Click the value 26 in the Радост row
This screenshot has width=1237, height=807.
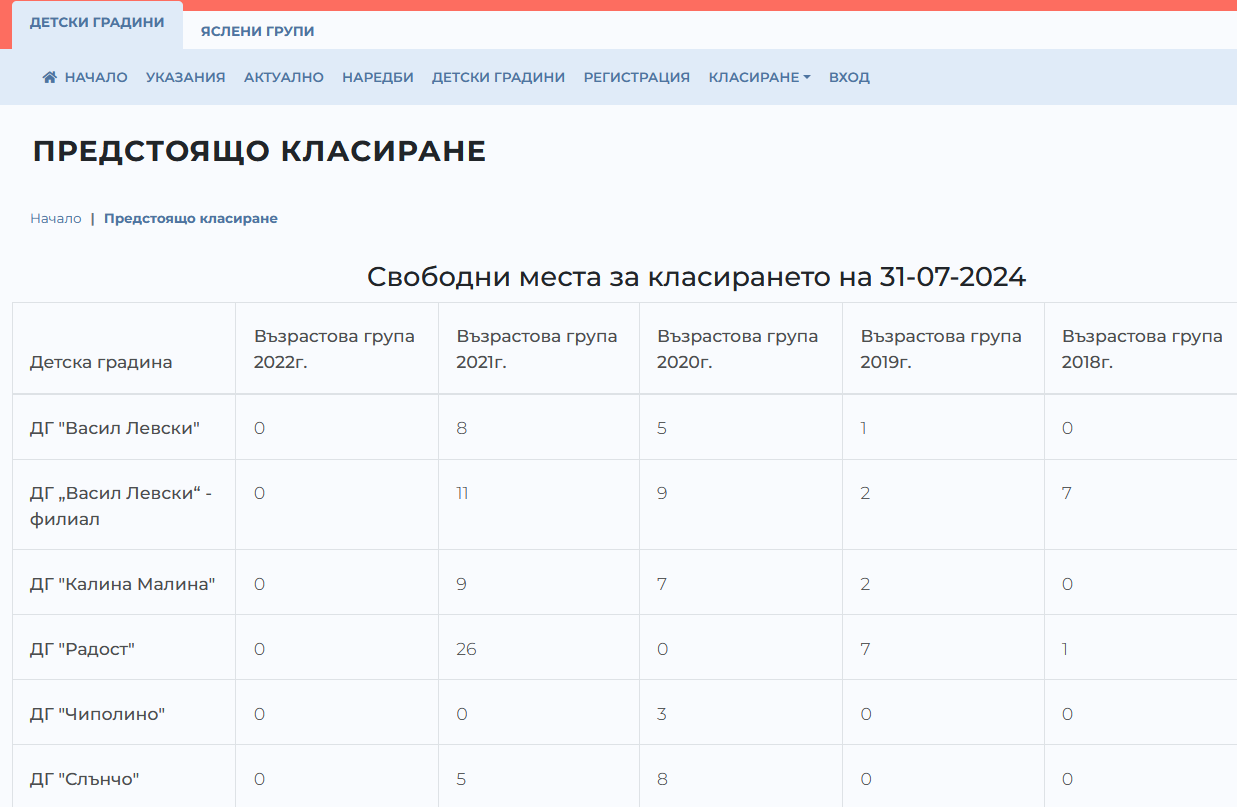[x=467, y=649]
